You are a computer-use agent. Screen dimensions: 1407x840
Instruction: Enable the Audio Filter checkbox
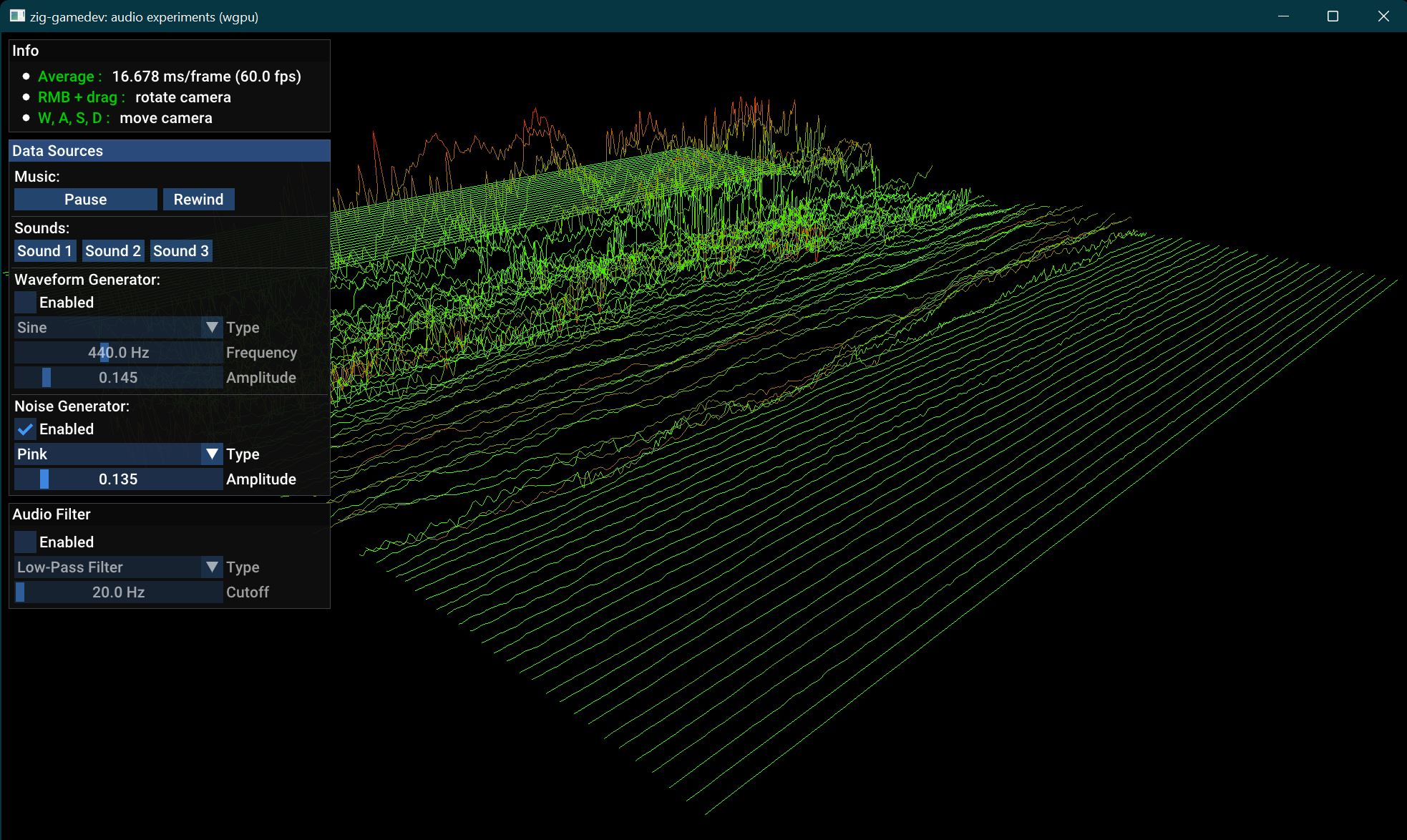click(24, 542)
